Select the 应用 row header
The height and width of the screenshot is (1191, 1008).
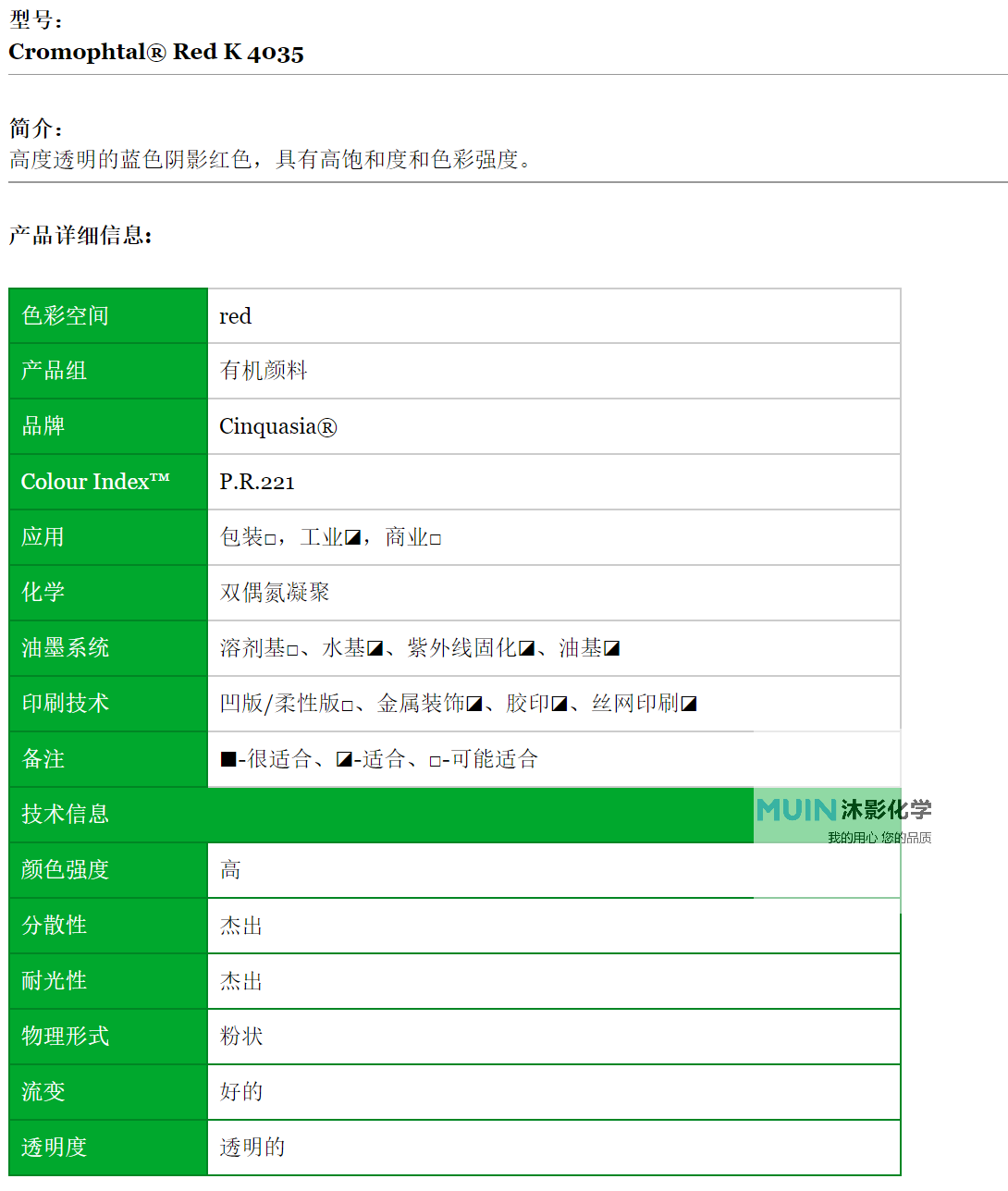click(x=43, y=537)
